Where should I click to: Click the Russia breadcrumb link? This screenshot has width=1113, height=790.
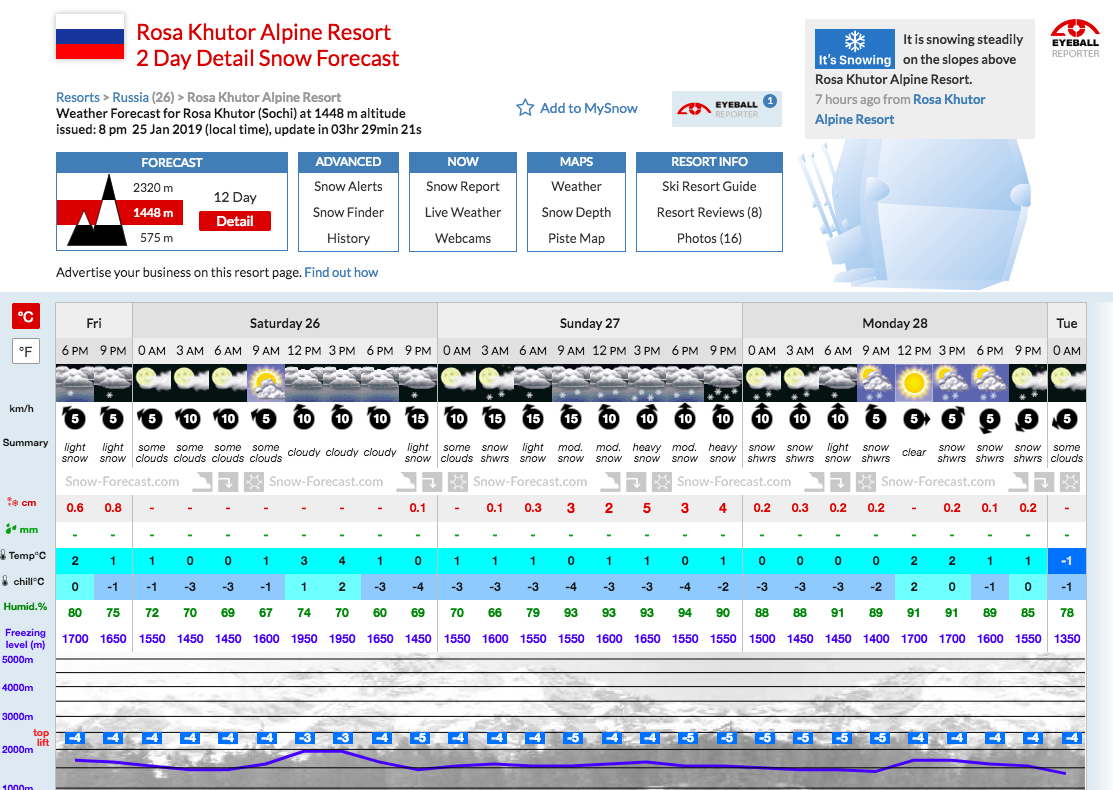pos(131,97)
